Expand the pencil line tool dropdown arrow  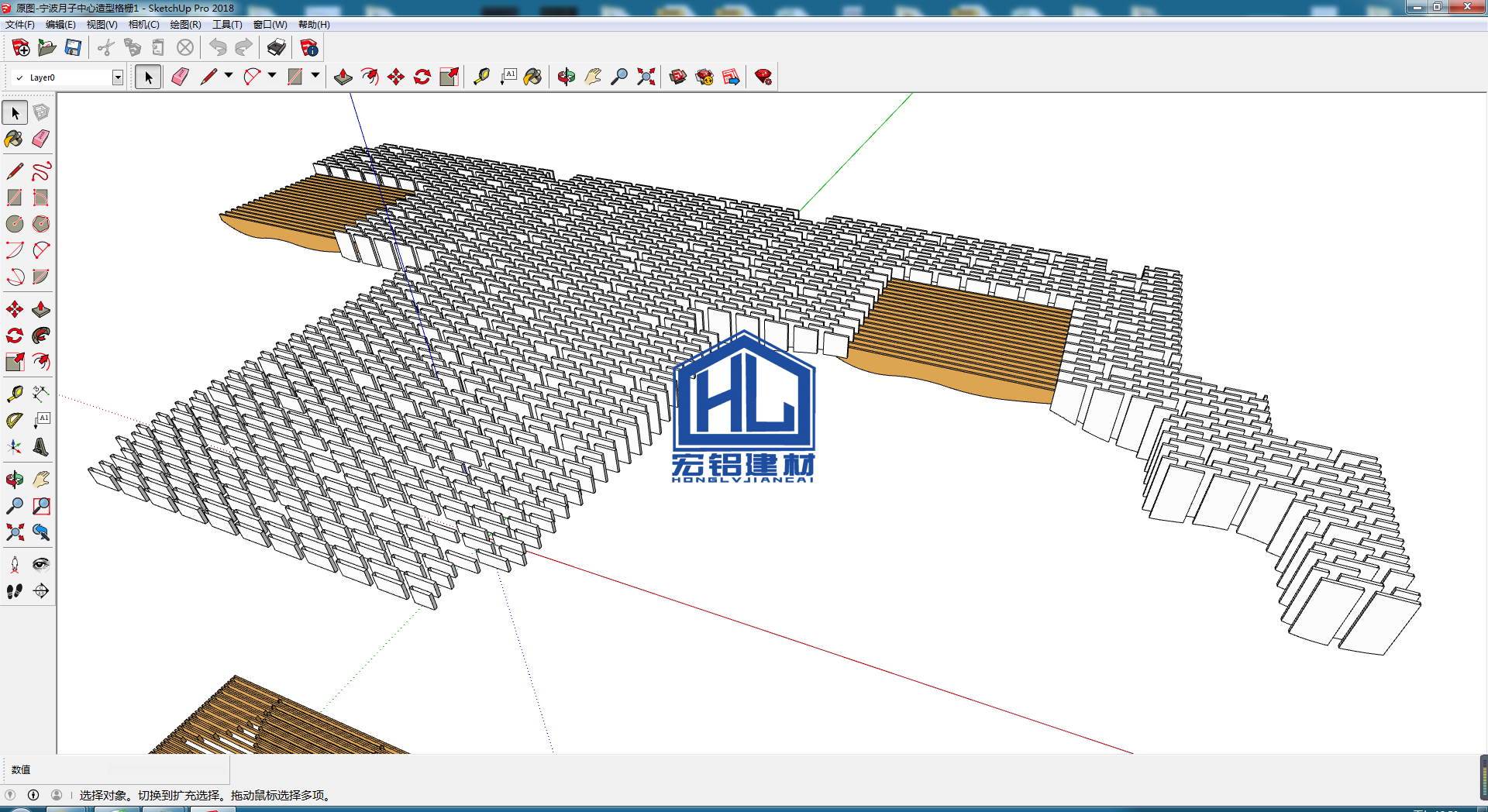coord(229,76)
